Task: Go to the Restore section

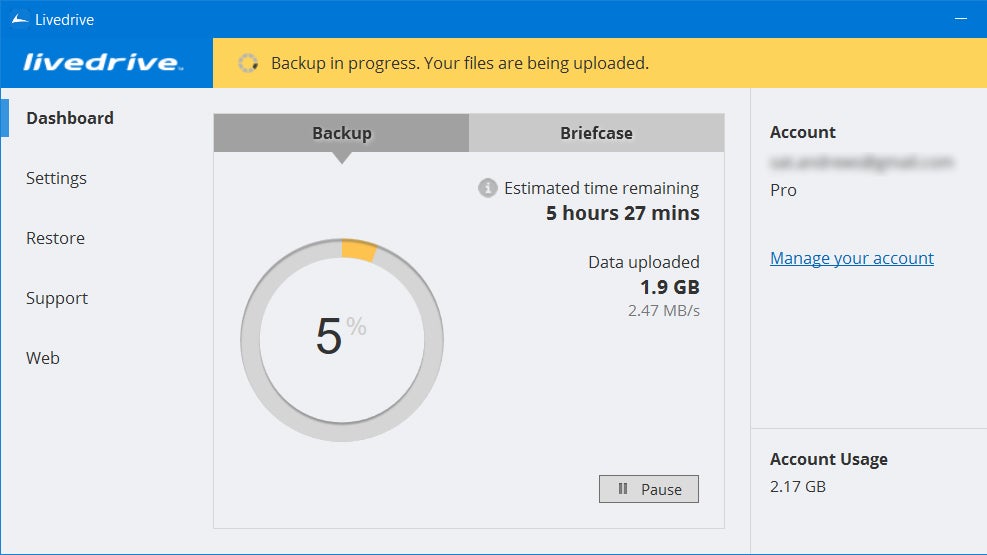Action: point(55,238)
